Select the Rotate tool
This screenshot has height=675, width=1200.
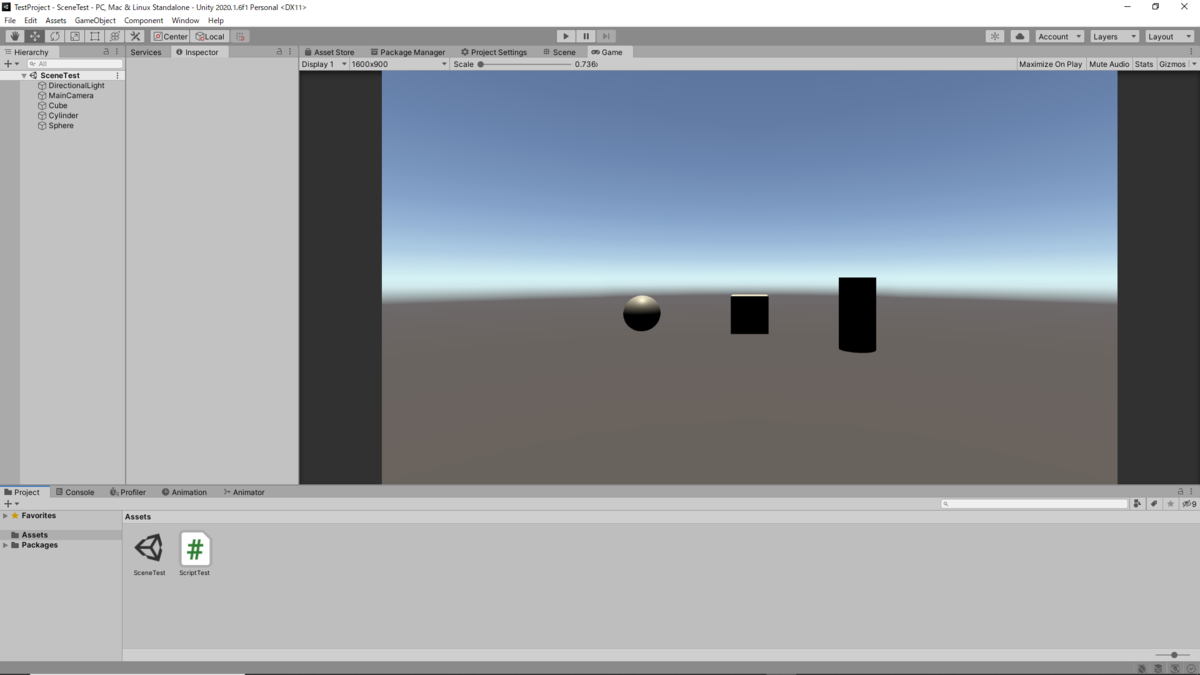coord(55,36)
